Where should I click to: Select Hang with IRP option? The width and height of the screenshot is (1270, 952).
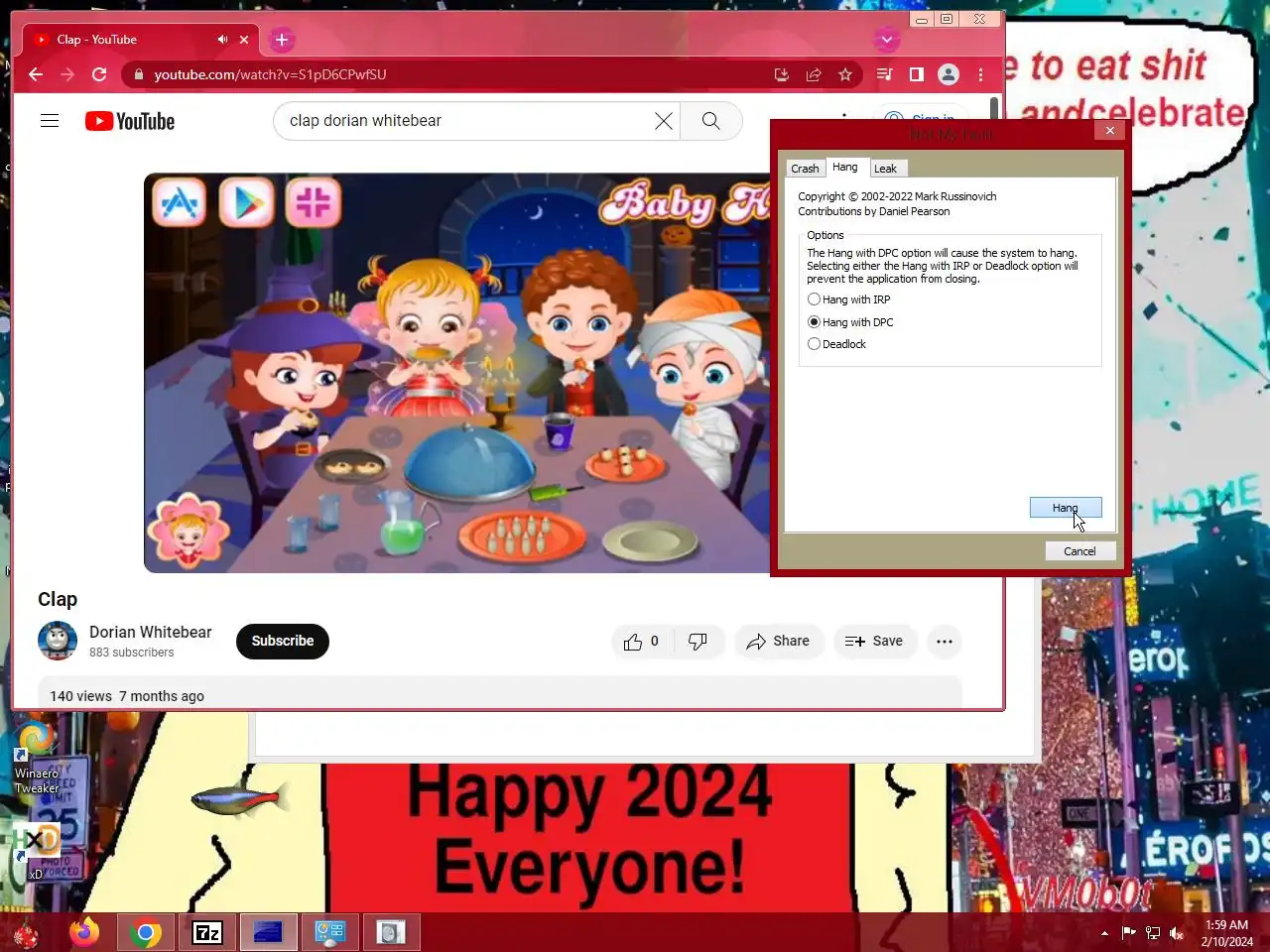(x=849, y=299)
